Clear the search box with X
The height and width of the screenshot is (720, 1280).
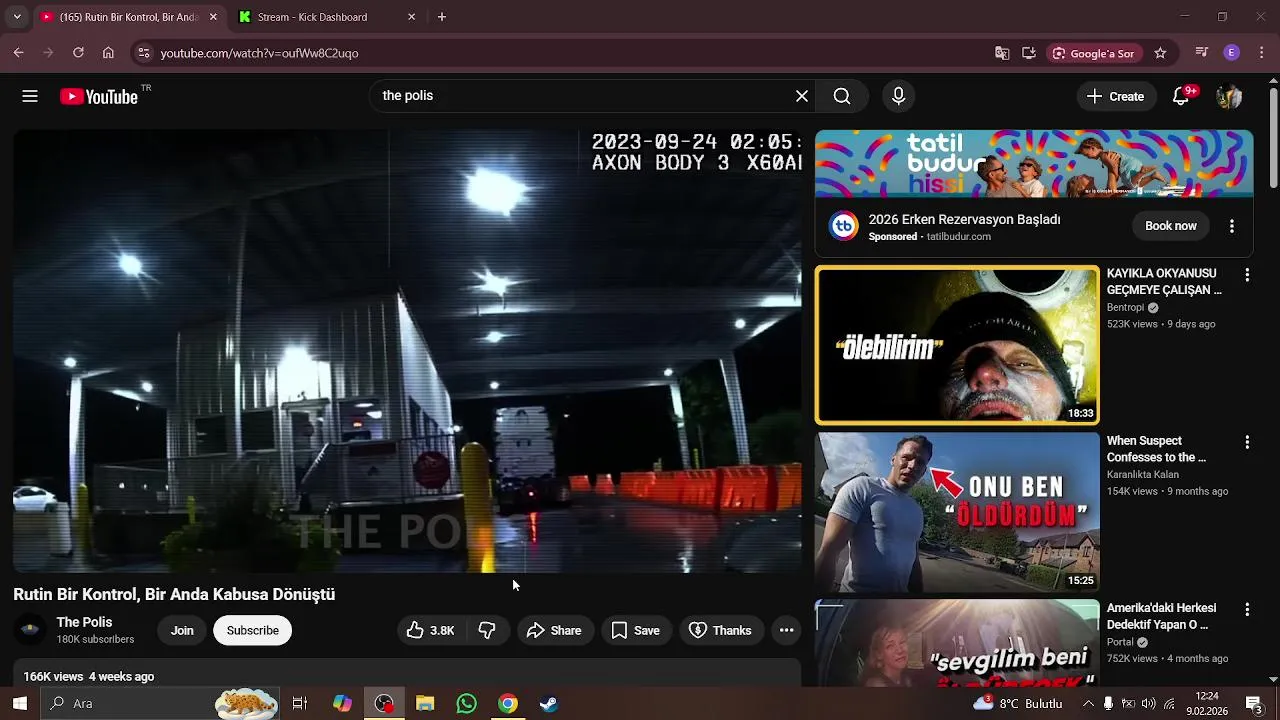pos(802,96)
